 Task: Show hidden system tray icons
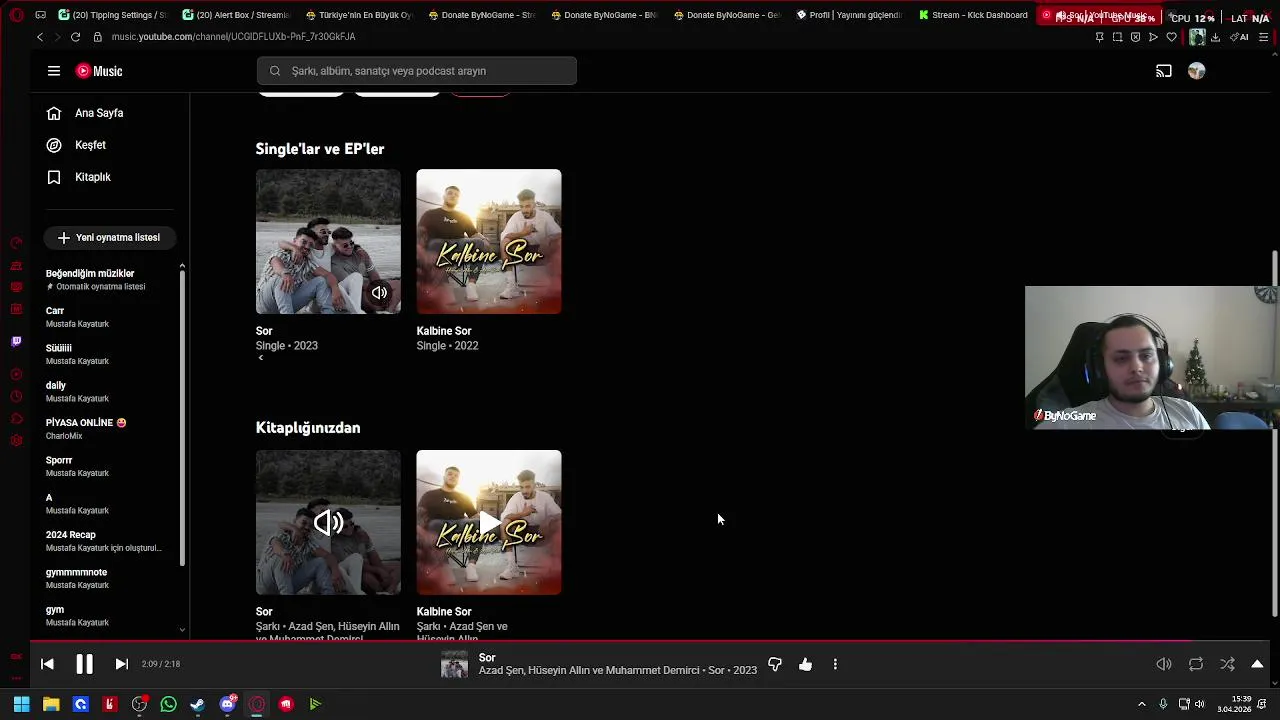(1142, 704)
